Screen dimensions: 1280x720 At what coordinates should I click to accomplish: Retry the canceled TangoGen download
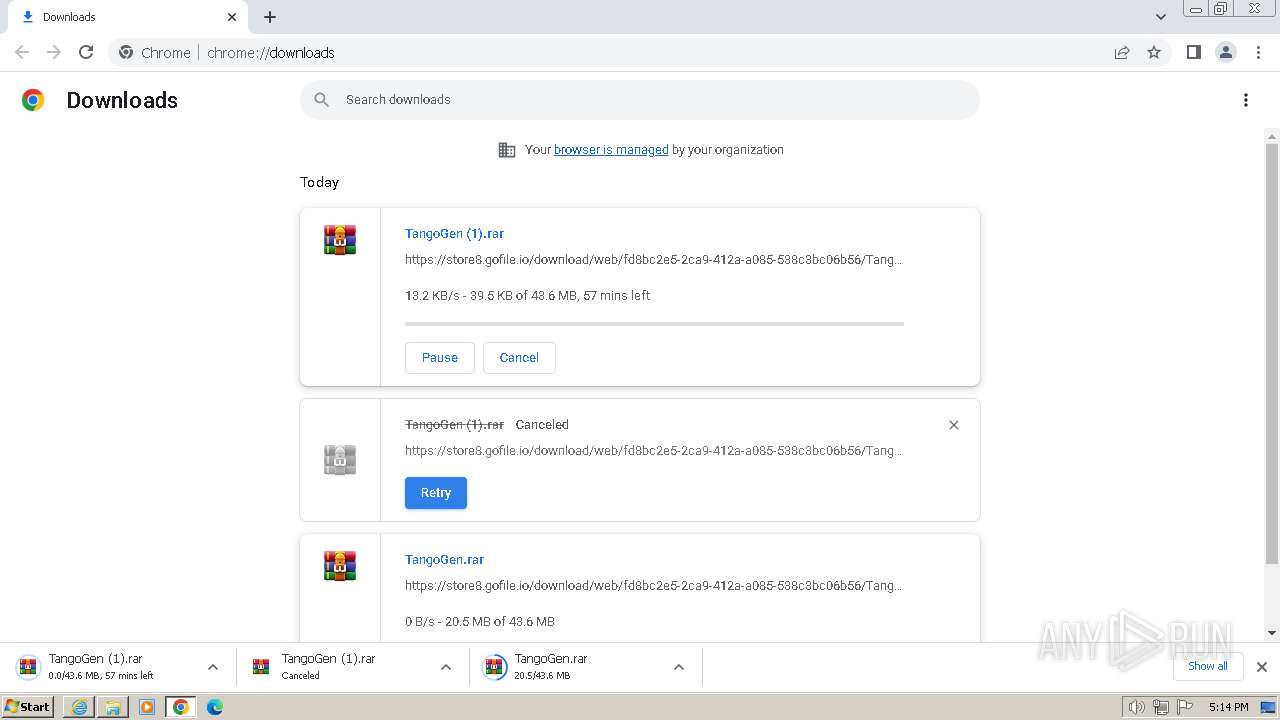(435, 493)
